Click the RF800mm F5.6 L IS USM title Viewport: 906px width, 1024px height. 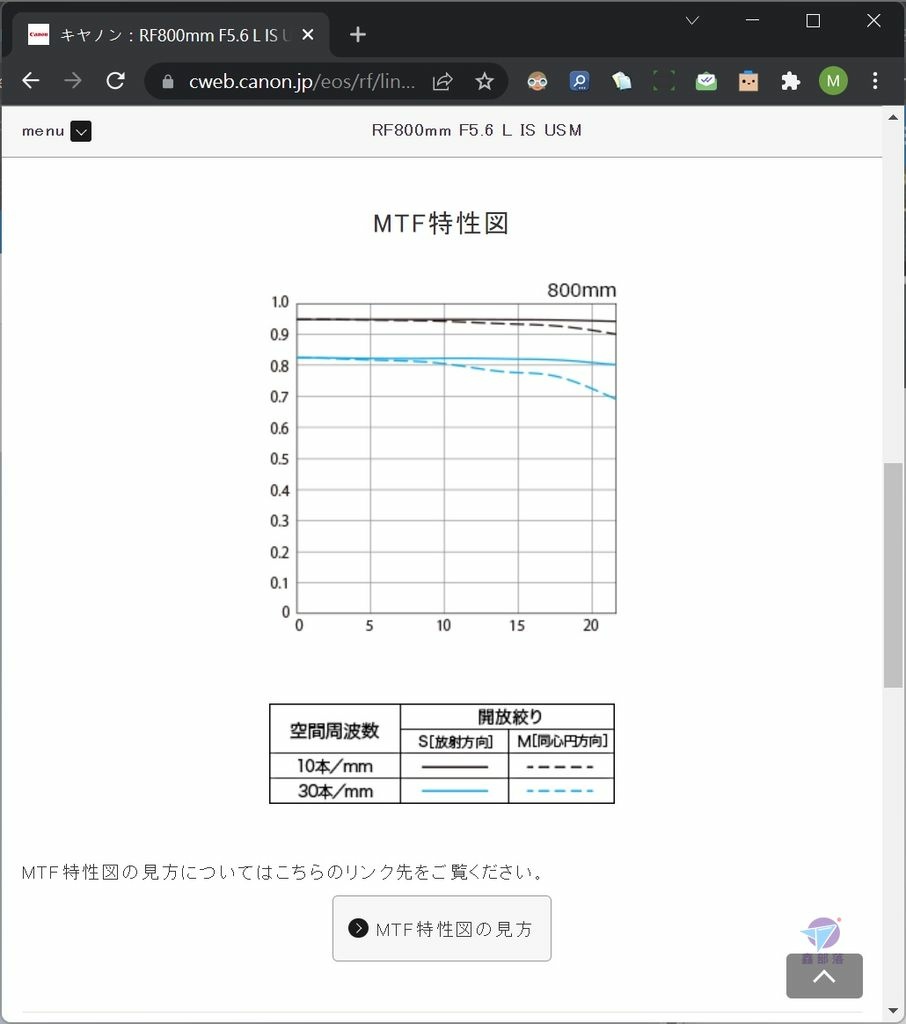point(477,131)
